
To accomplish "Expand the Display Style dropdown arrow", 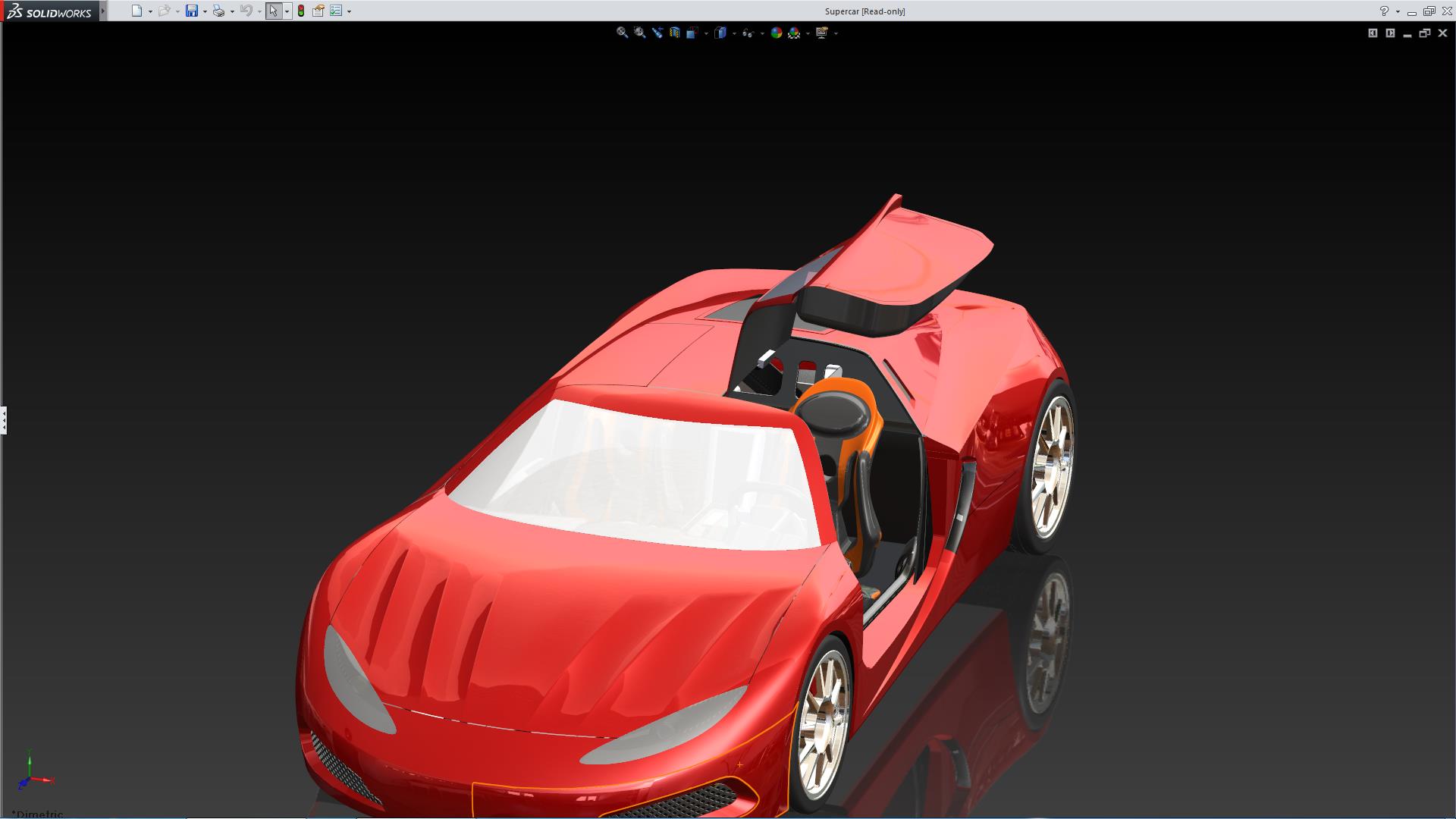I will coord(734,33).
